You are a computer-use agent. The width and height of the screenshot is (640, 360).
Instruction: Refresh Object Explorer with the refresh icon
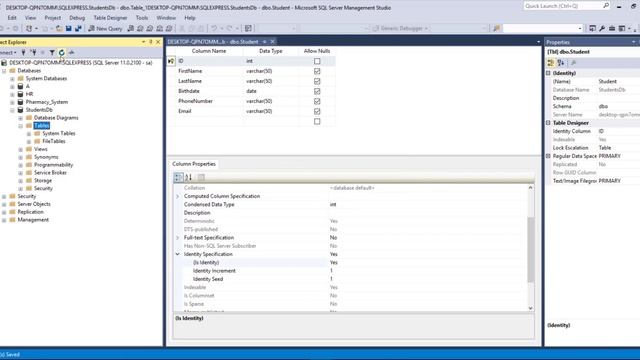[62, 52]
